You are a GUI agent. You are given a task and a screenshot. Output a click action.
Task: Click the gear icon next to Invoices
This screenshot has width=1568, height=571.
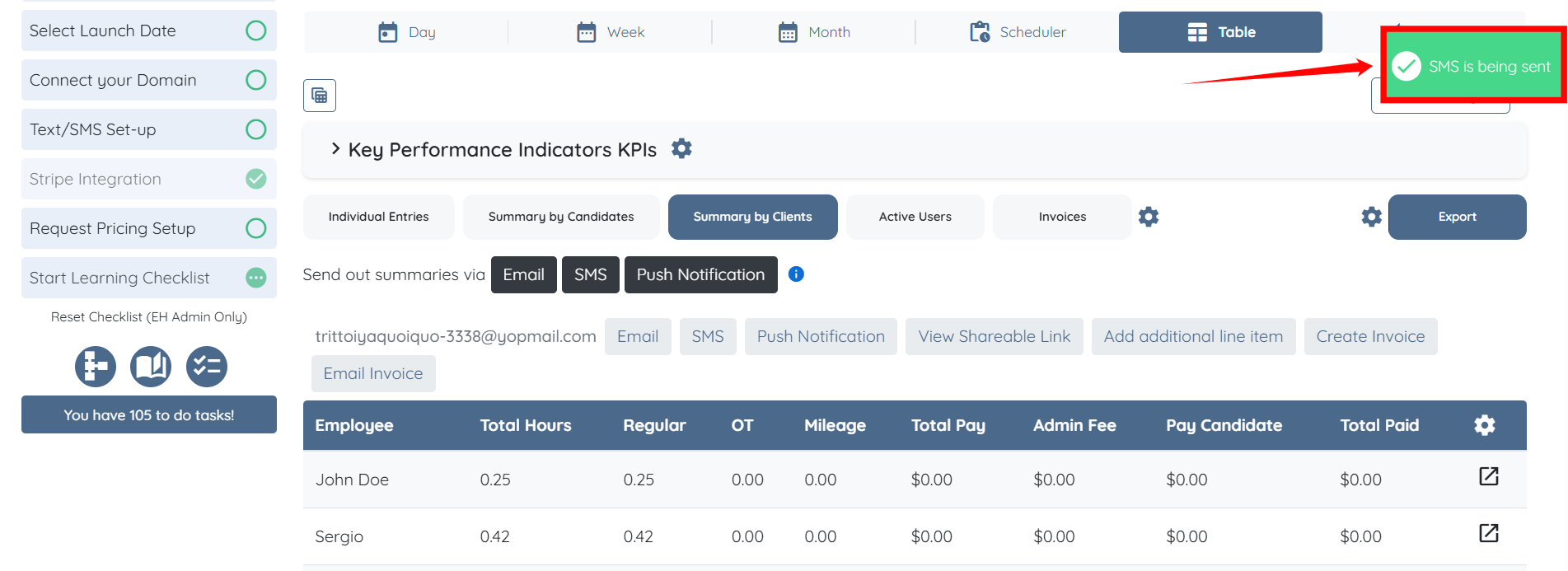(x=1148, y=217)
